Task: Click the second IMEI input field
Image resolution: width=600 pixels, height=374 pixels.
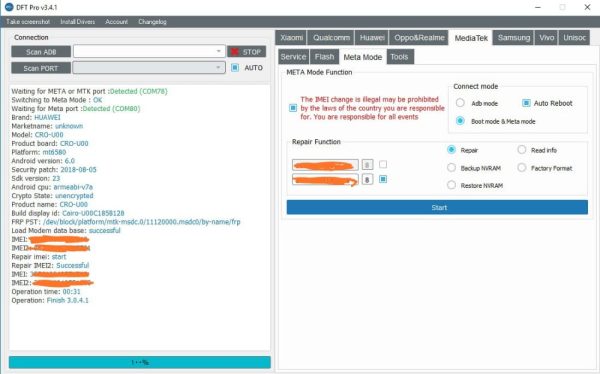Action: pyautogui.click(x=325, y=180)
